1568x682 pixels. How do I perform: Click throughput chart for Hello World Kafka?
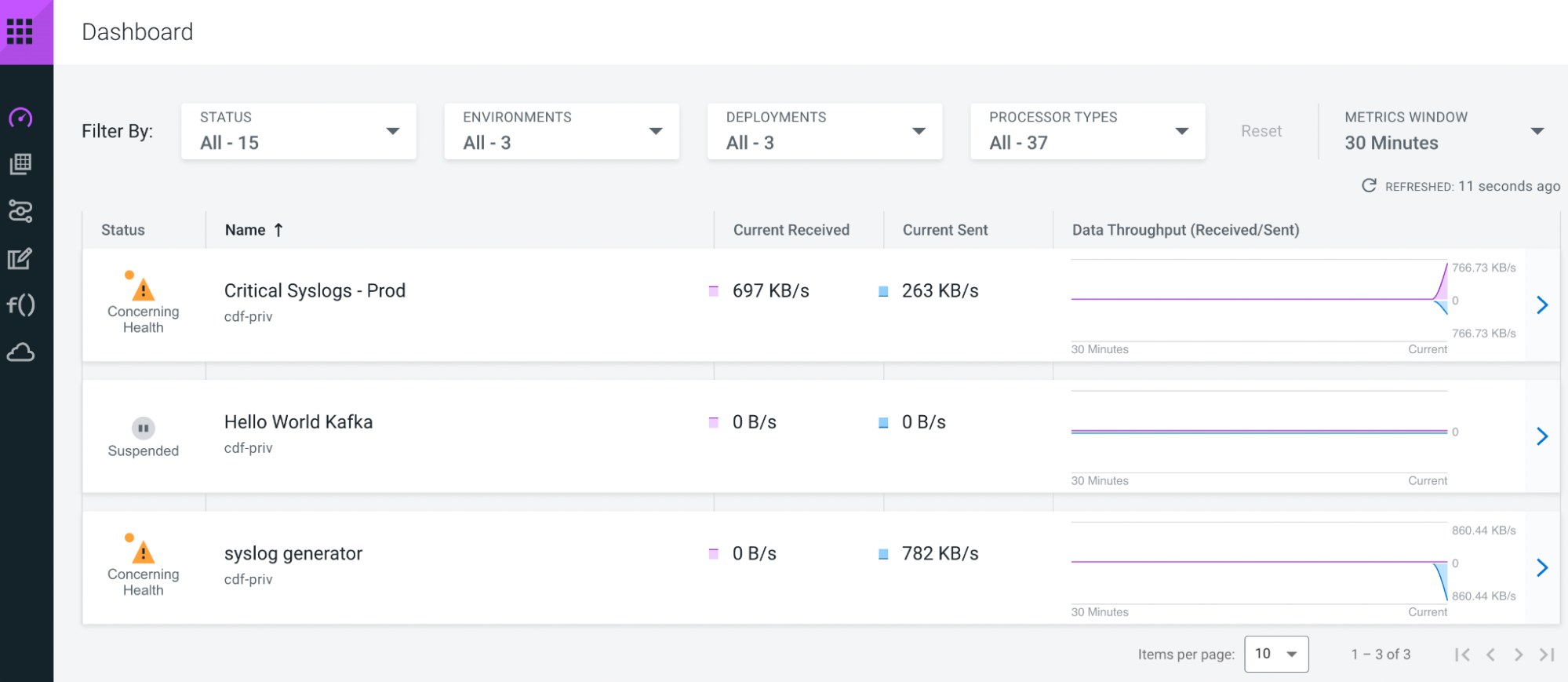coord(1259,432)
